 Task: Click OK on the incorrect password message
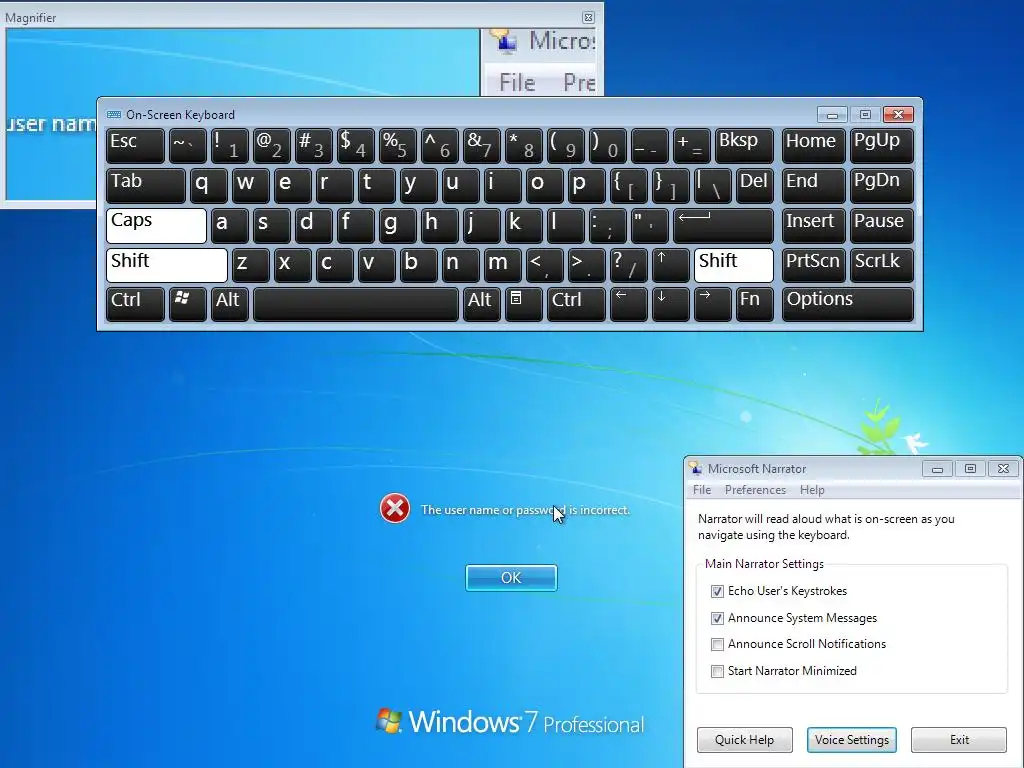(511, 578)
